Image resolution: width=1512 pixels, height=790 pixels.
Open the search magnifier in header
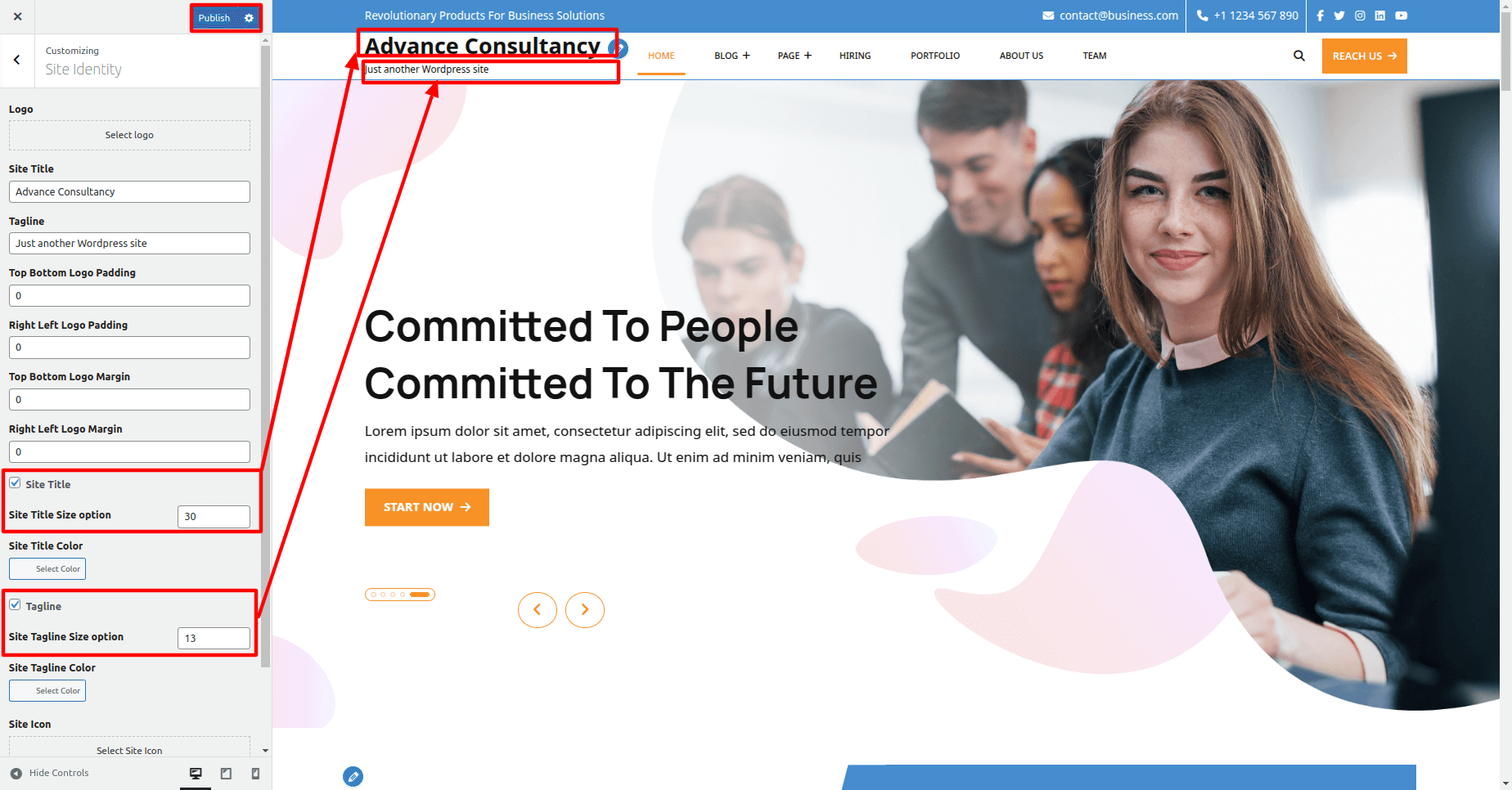click(x=1298, y=56)
